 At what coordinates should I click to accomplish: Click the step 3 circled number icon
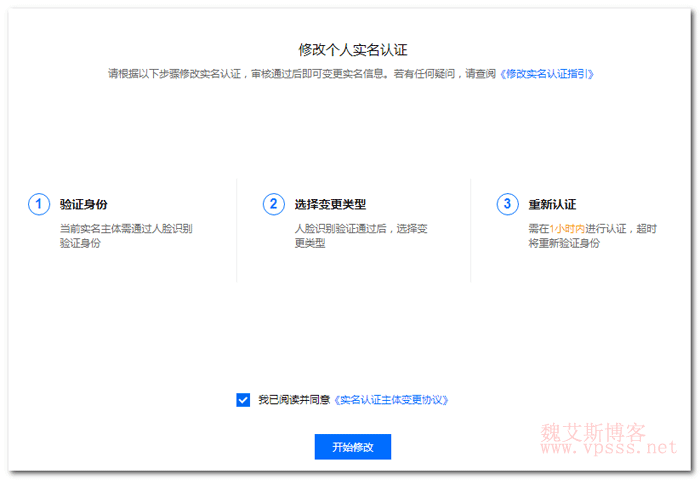tap(507, 204)
